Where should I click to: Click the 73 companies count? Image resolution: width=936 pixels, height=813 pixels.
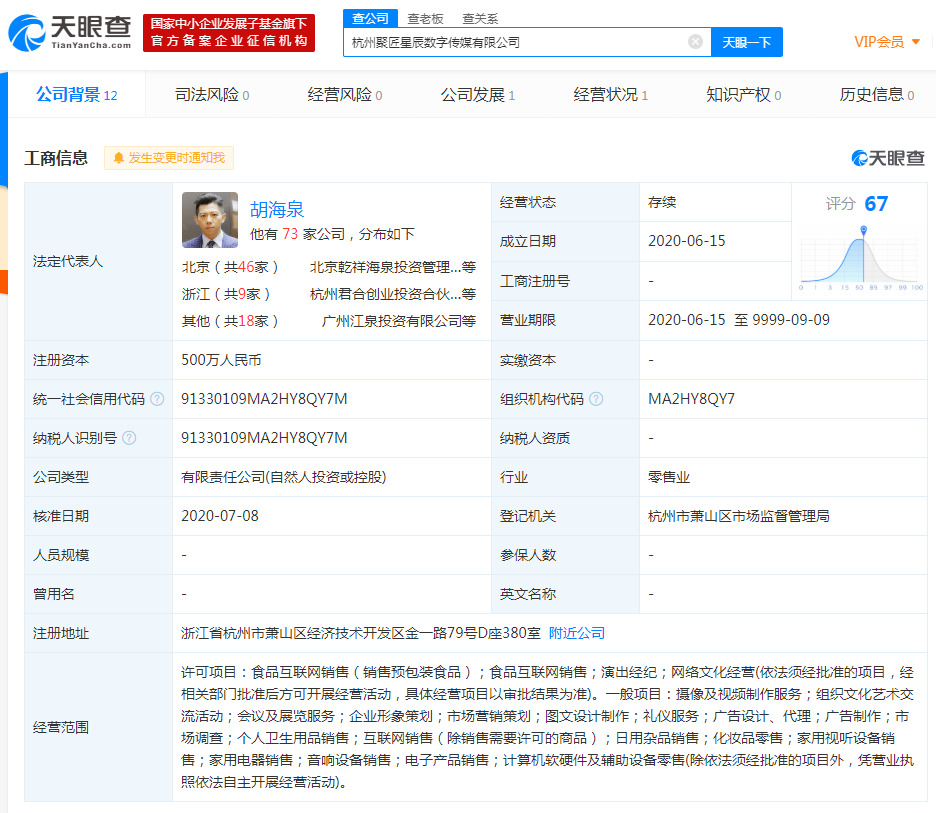(x=290, y=233)
